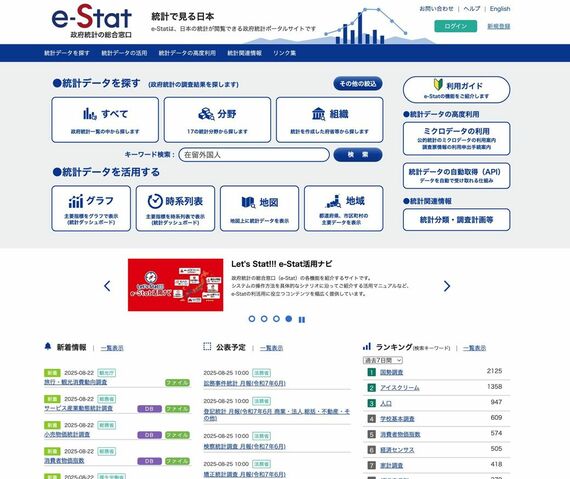Open the 矯正統計調査 月報 link
The height and width of the screenshot is (479, 570).
coord(245,474)
